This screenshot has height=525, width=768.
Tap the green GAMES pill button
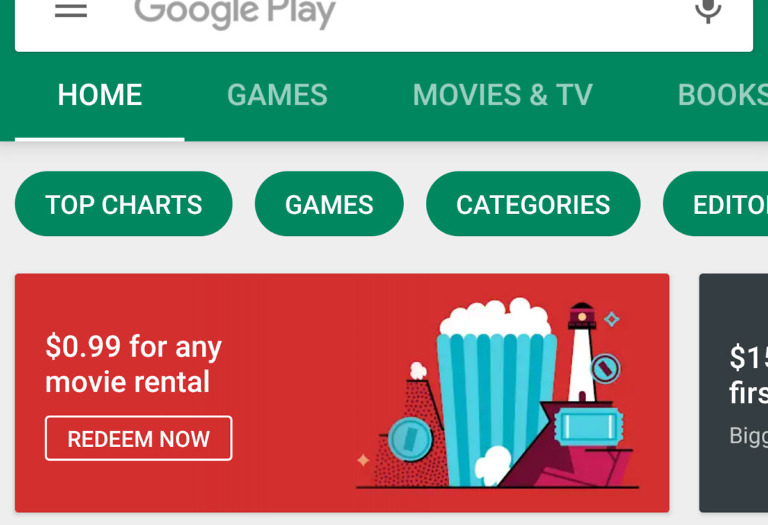point(329,204)
